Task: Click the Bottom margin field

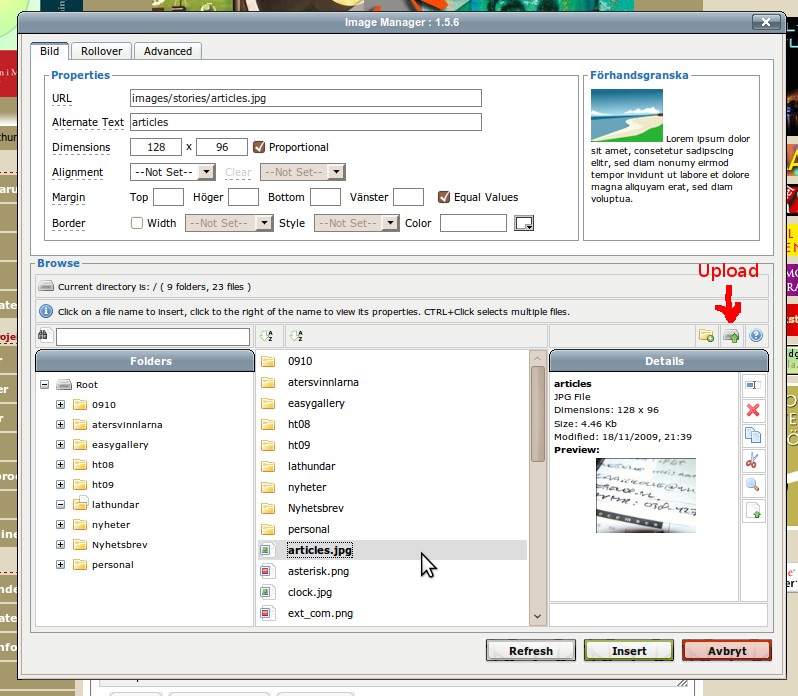Action: (x=325, y=197)
